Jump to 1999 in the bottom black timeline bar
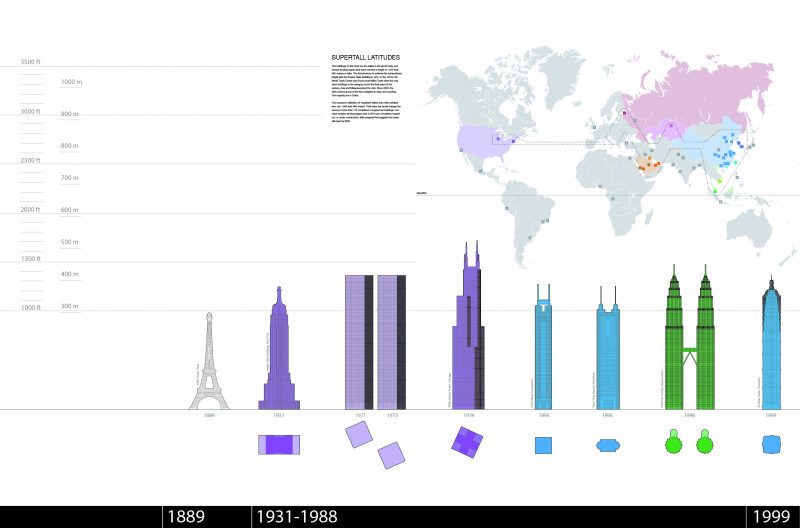Screen dimensions: 800x528 (771, 517)
